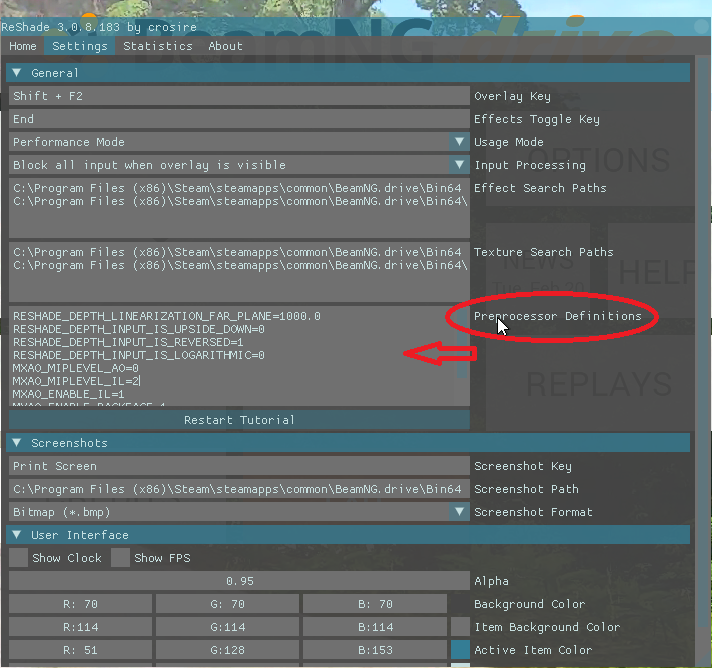
Task: Click the Background Color G: 70 field
Action: click(x=227, y=604)
